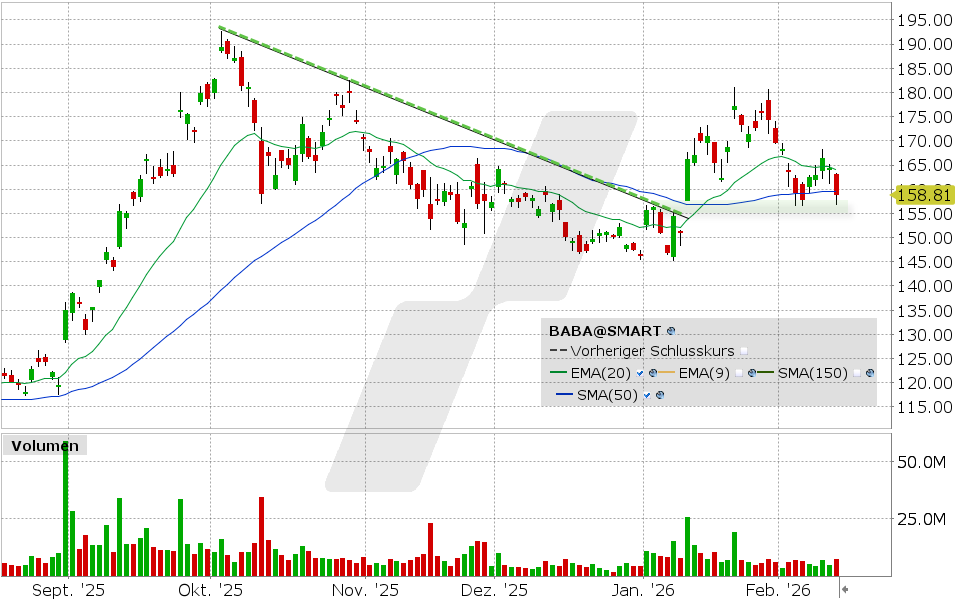Enable the EMA(9) checkbox
Screen dimensions: 960x600
point(738,373)
